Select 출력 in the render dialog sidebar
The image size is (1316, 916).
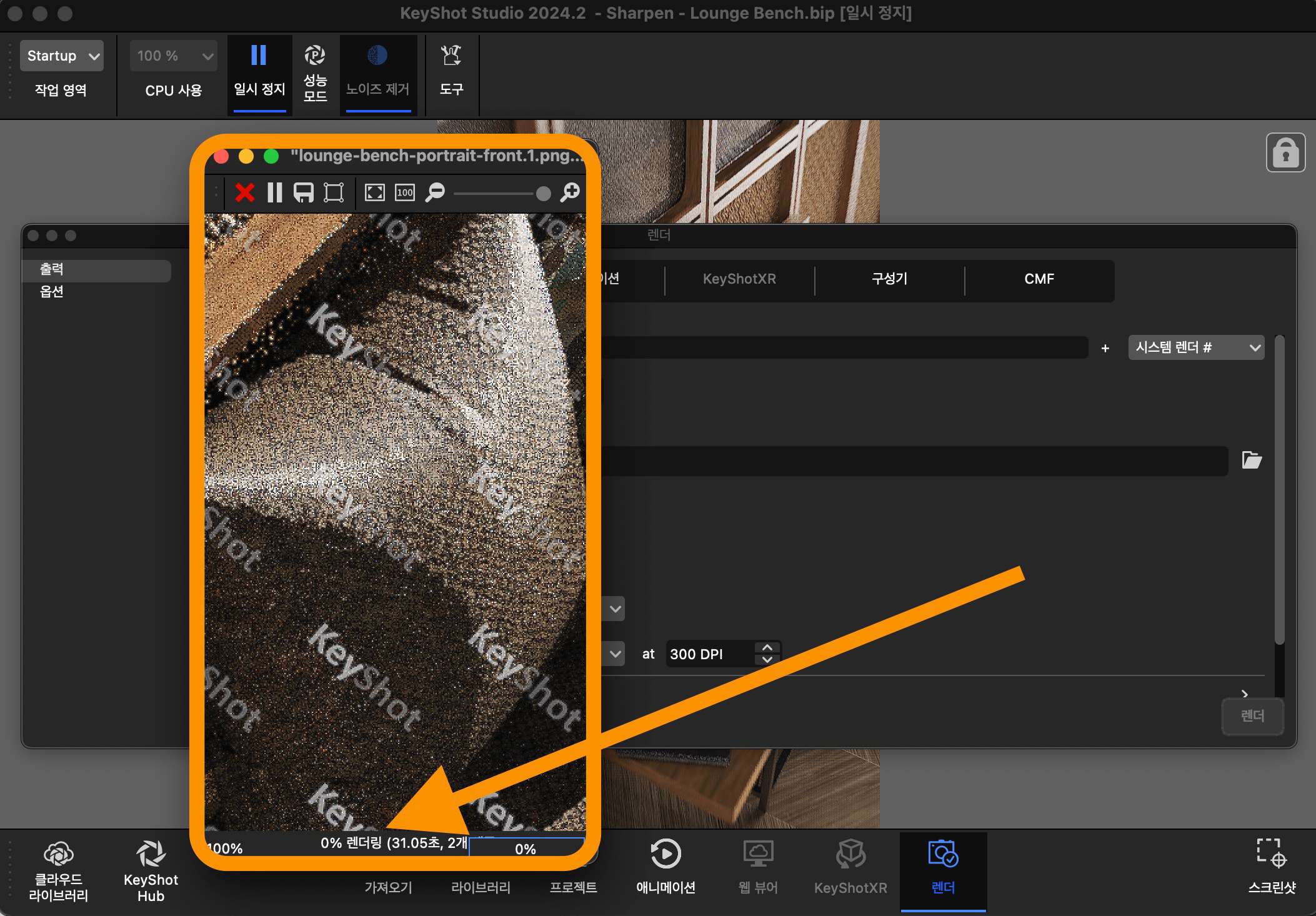tap(96, 269)
